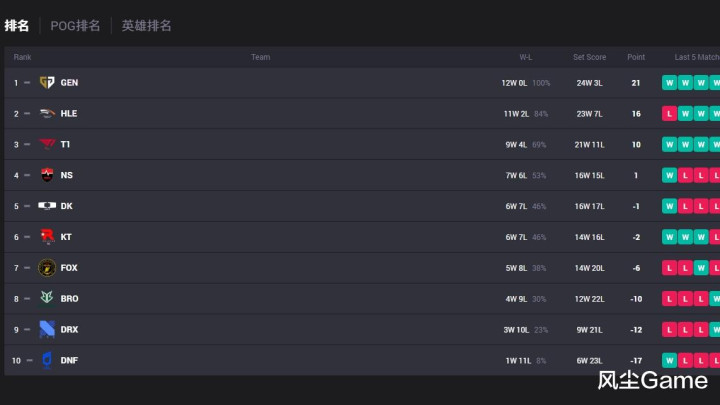Switch to the 排名 tab

pyautogui.click(x=16, y=26)
